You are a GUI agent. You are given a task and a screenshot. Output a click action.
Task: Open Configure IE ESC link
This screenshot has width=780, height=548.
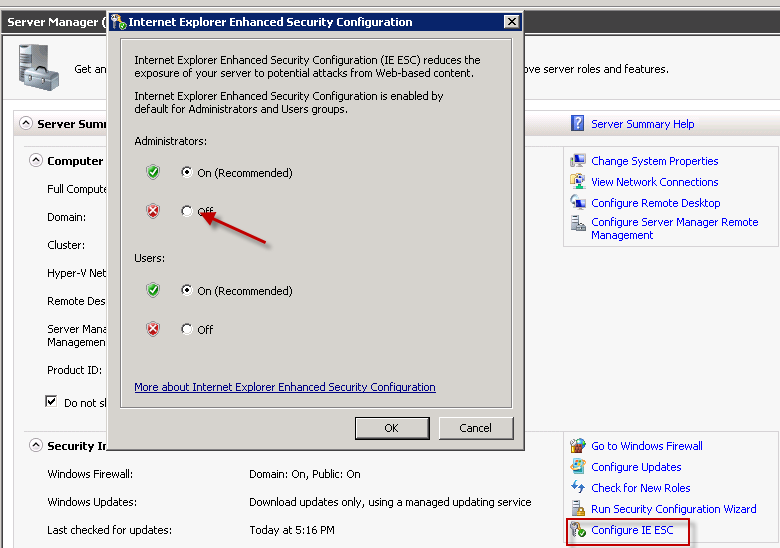tap(632, 530)
